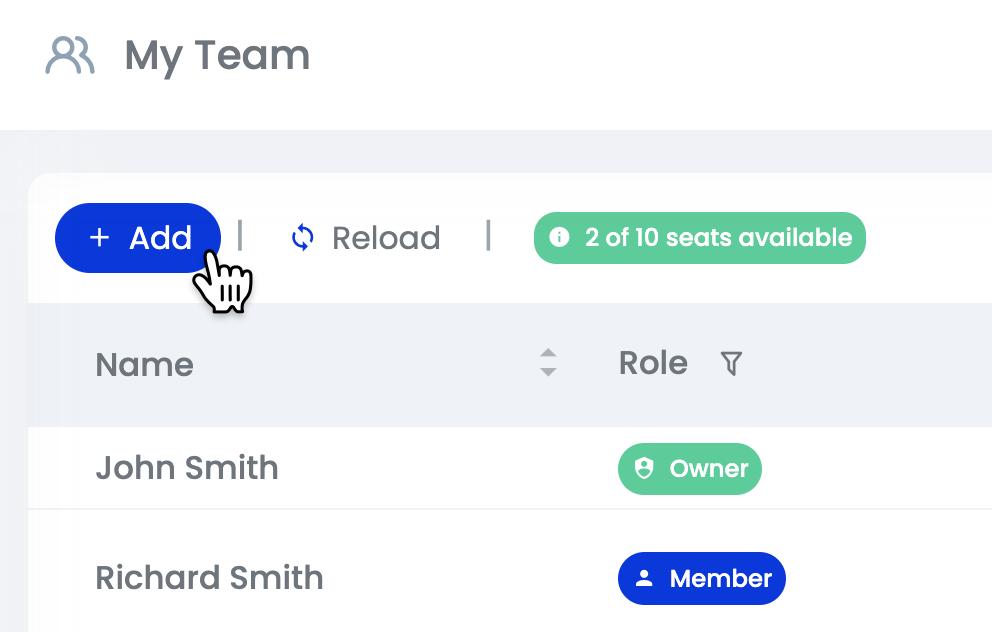Image resolution: width=992 pixels, height=632 pixels.
Task: Sort names descending with the lower sort arrow
Action: (548, 371)
